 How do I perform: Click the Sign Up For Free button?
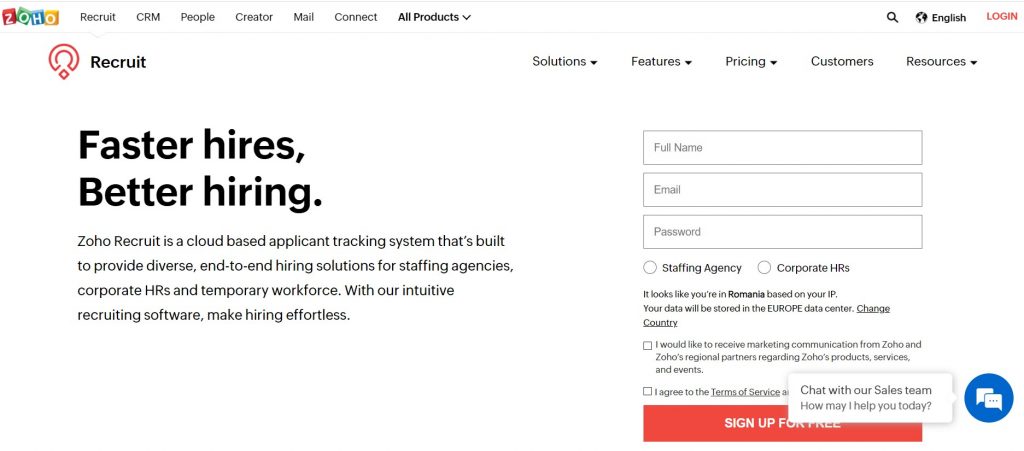point(782,423)
